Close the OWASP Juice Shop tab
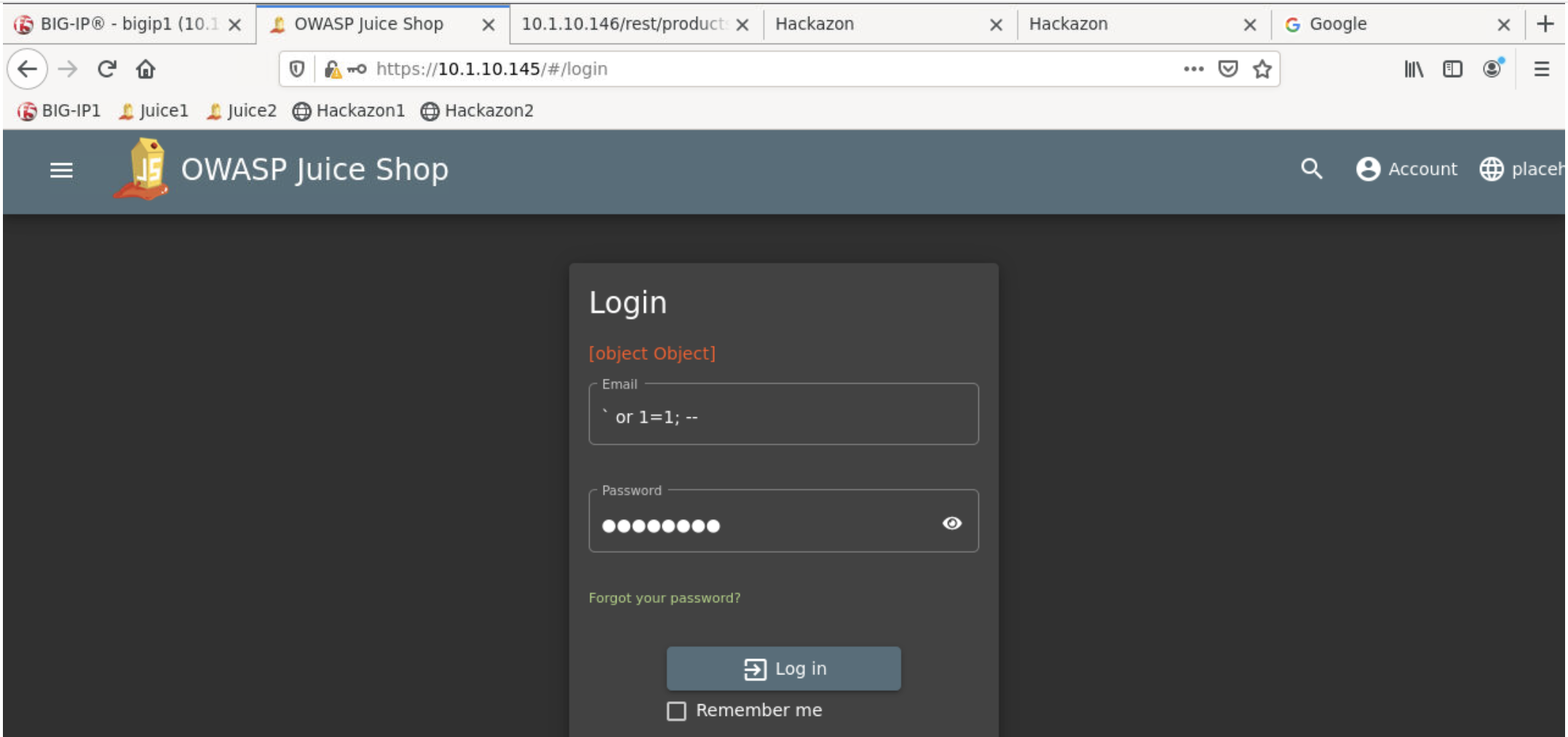1568x737 pixels. 488,25
